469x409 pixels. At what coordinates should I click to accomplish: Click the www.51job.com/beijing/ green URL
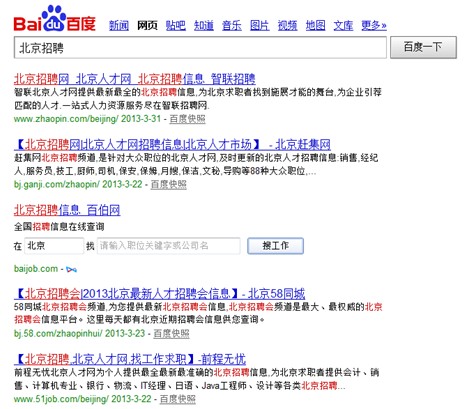[61, 399]
